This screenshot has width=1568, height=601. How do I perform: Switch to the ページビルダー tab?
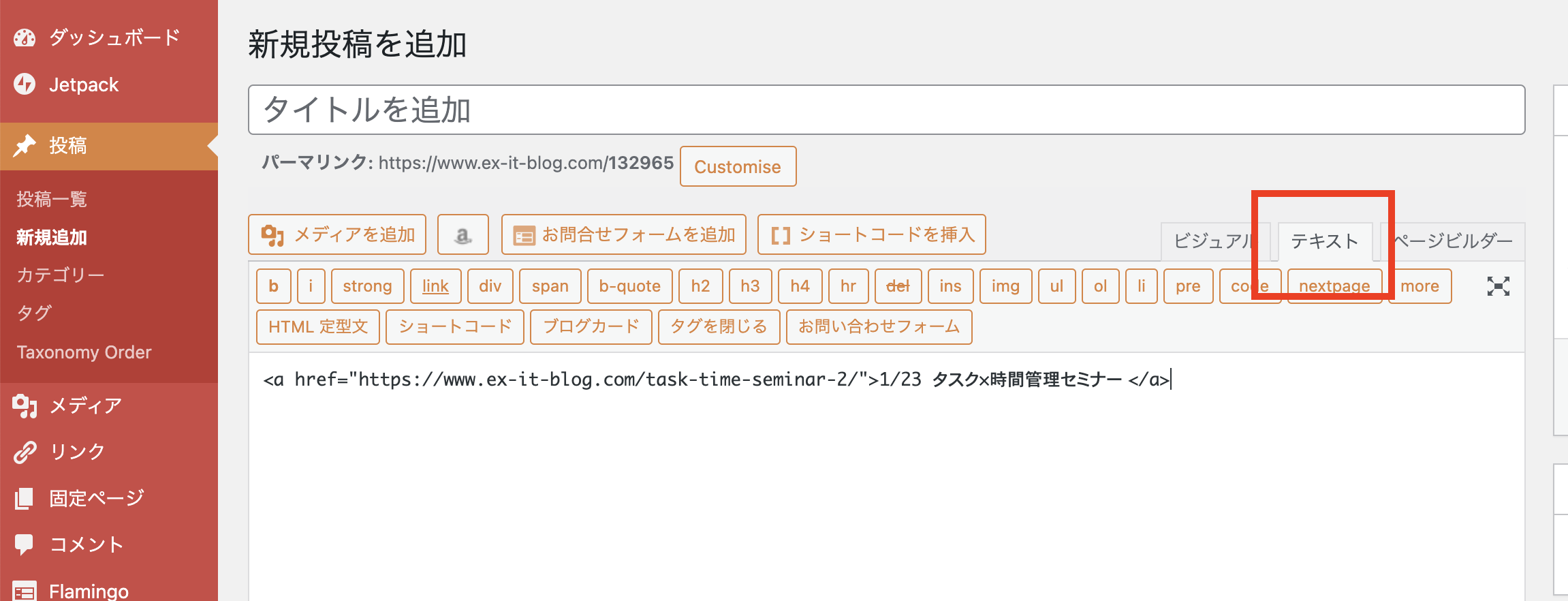[x=1451, y=241]
